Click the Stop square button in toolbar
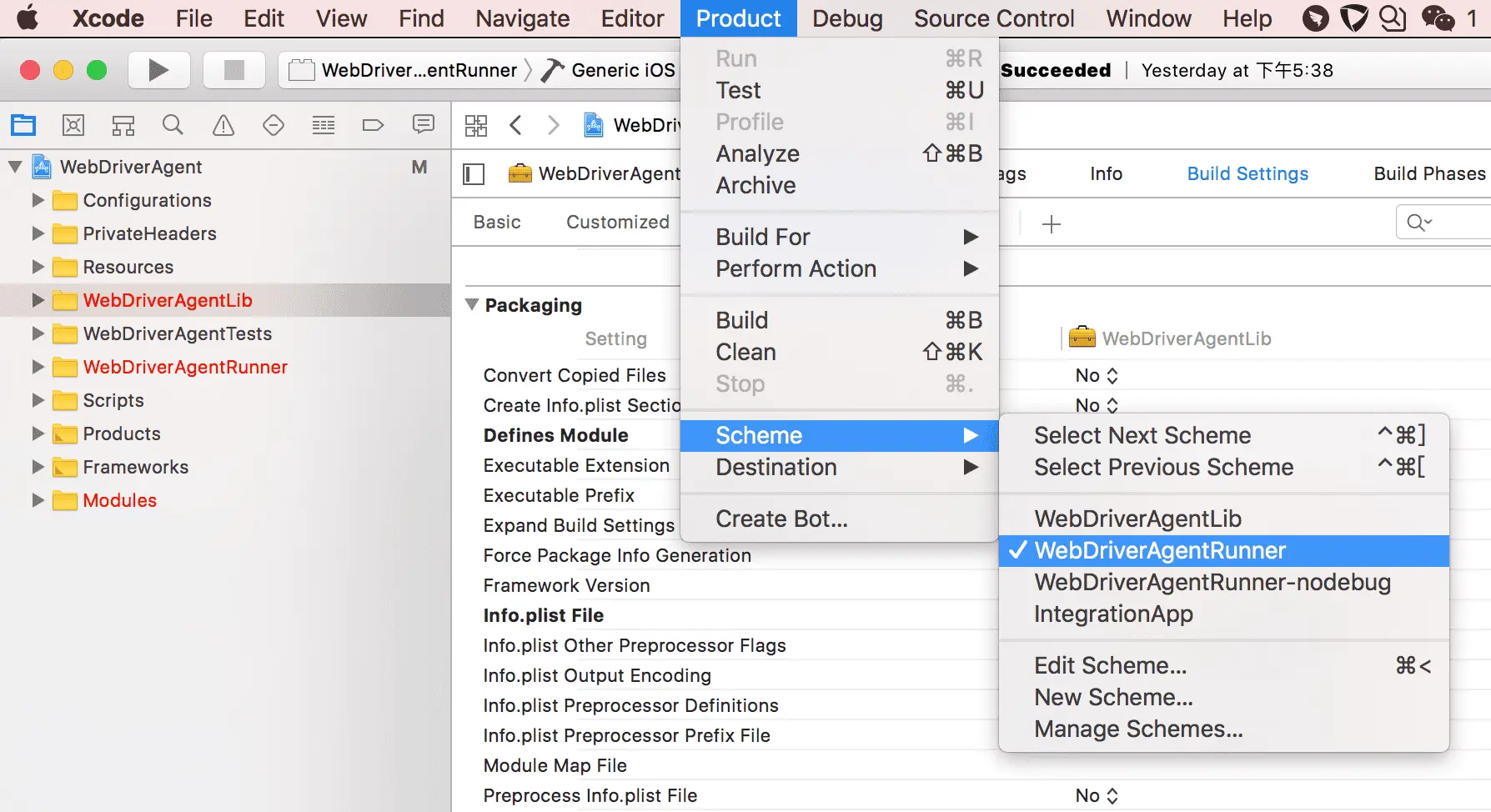This screenshot has width=1491, height=812. [x=234, y=70]
